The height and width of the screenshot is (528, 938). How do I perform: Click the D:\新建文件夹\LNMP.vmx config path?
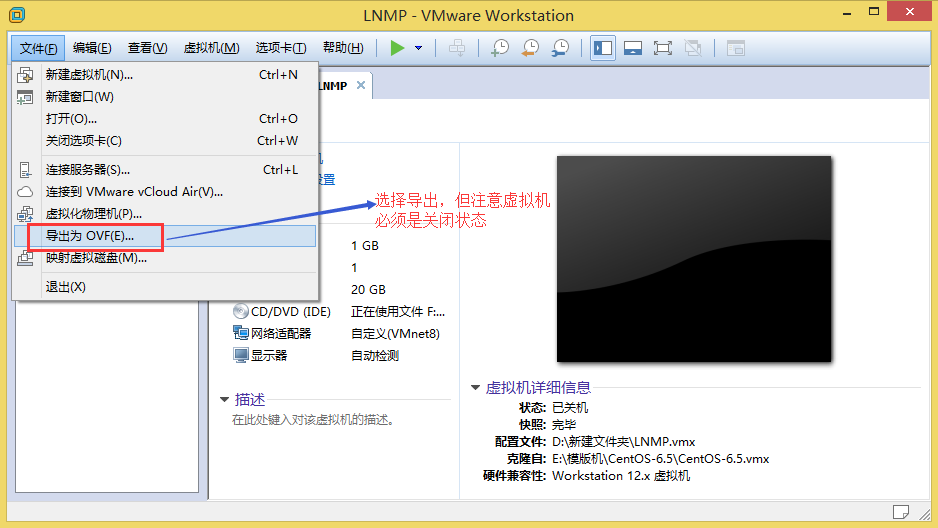pos(623,442)
